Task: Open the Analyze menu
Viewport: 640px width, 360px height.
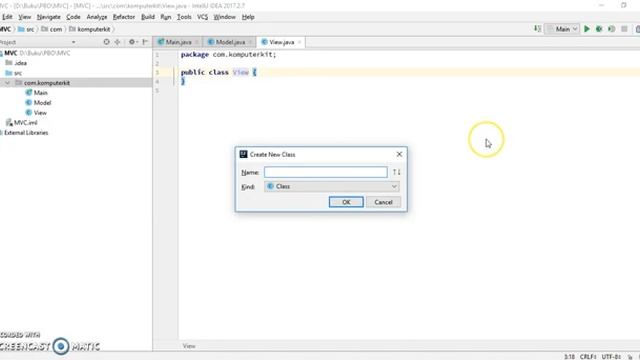Action: [x=97, y=17]
